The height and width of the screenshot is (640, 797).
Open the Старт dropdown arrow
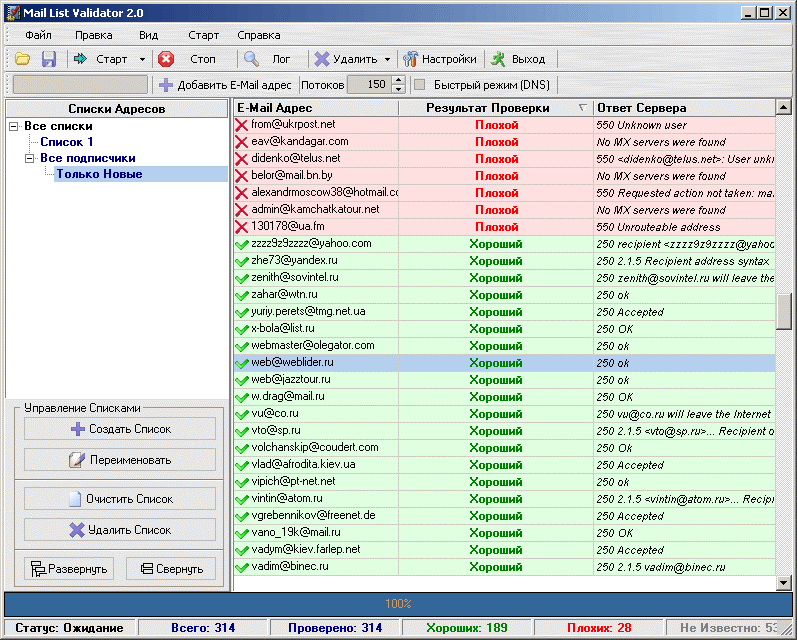(142, 60)
